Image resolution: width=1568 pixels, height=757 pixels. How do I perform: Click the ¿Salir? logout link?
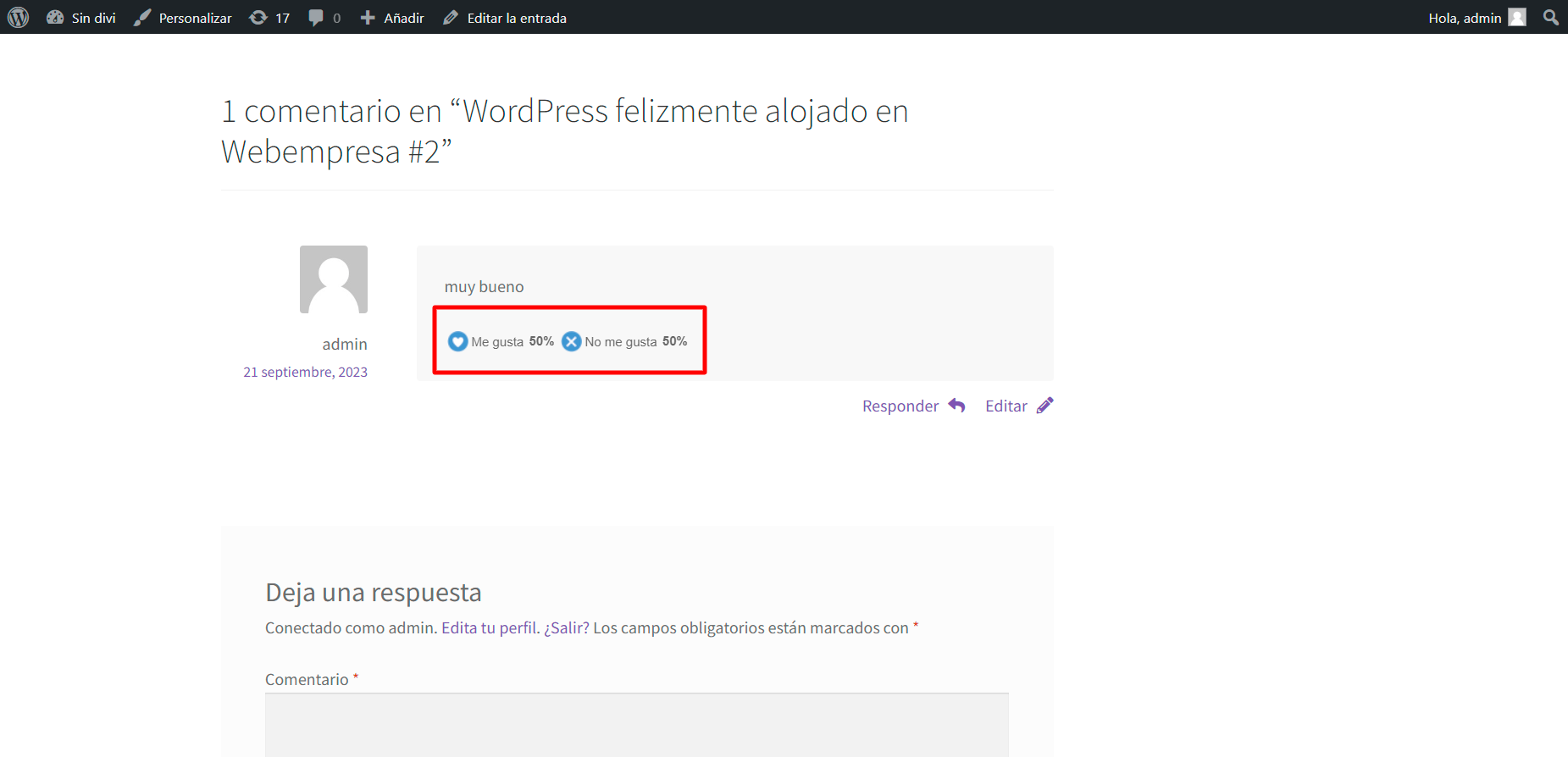click(566, 627)
